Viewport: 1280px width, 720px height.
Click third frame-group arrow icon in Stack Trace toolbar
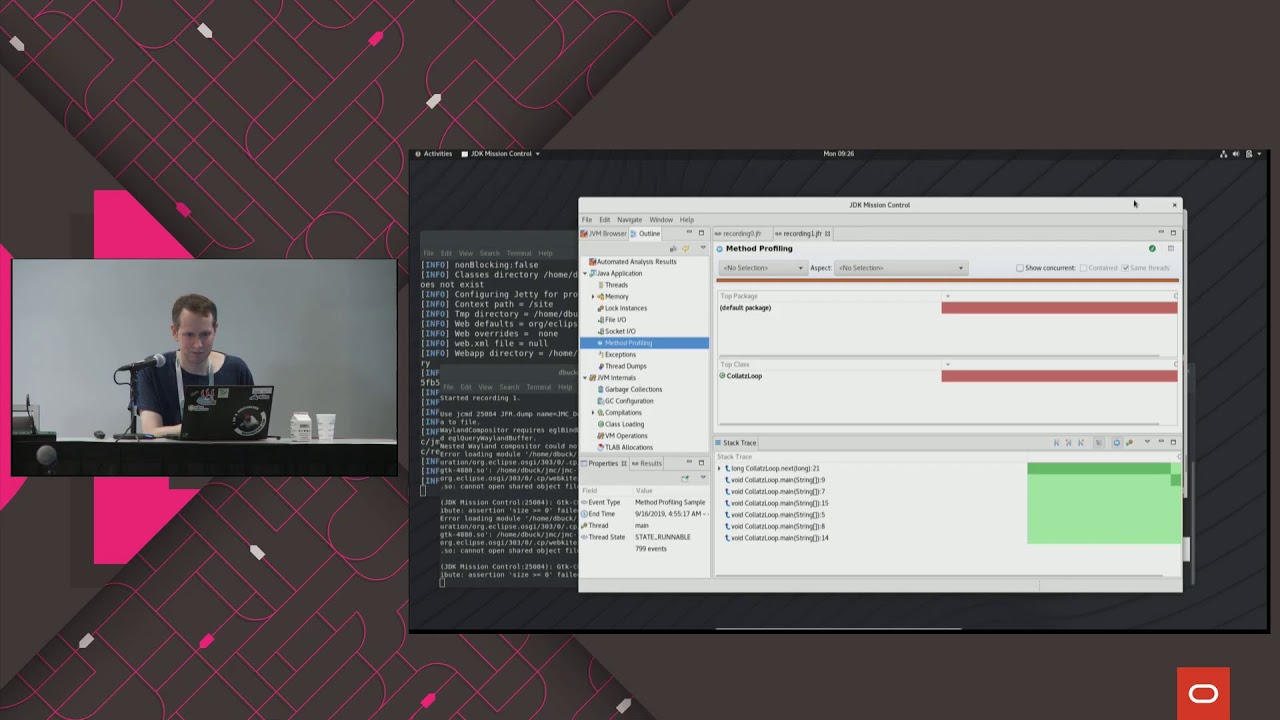click(1081, 443)
